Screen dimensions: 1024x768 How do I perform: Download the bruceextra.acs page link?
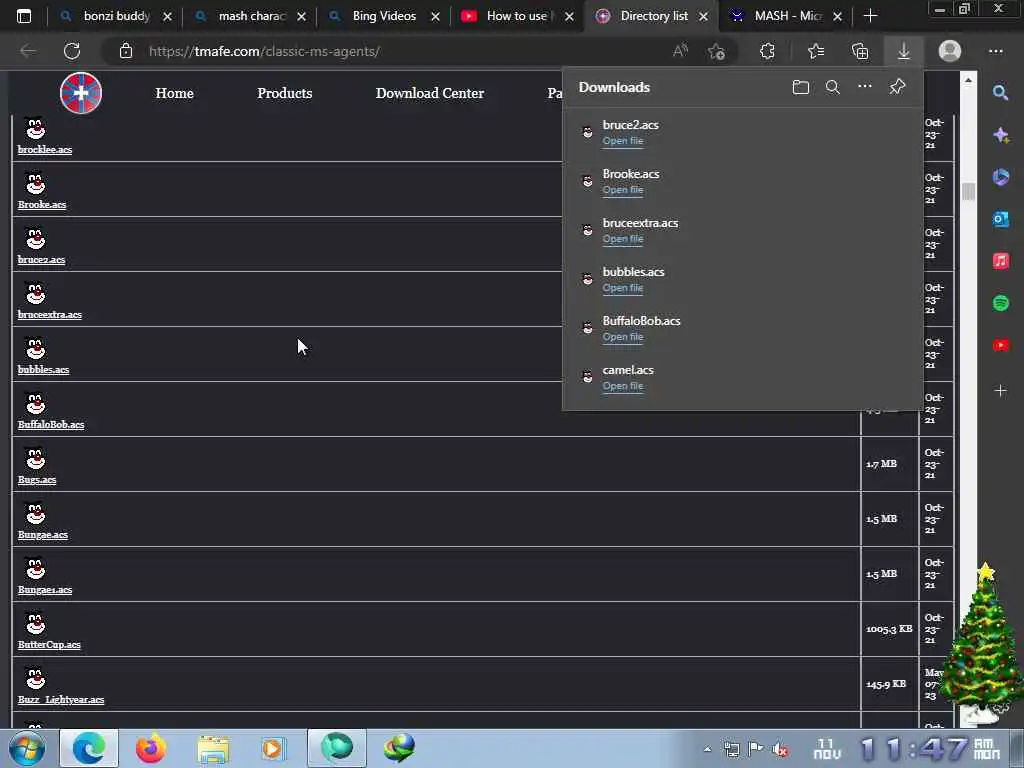point(50,314)
